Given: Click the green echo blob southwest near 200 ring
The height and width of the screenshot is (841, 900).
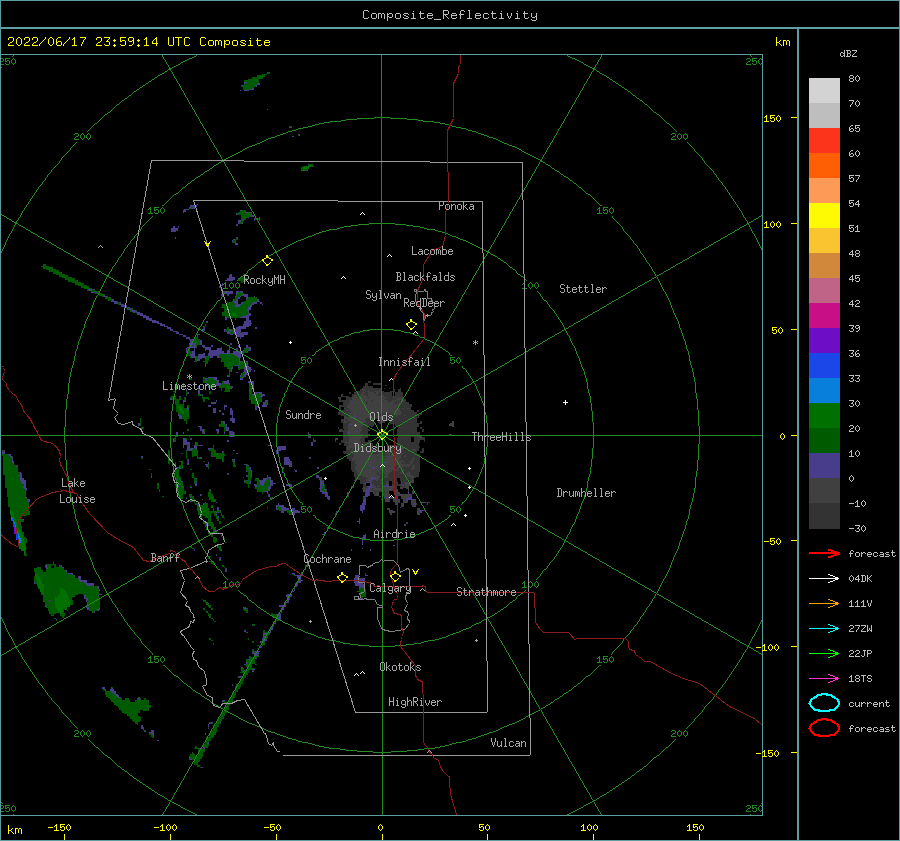Looking at the screenshot, I should tap(129, 706).
